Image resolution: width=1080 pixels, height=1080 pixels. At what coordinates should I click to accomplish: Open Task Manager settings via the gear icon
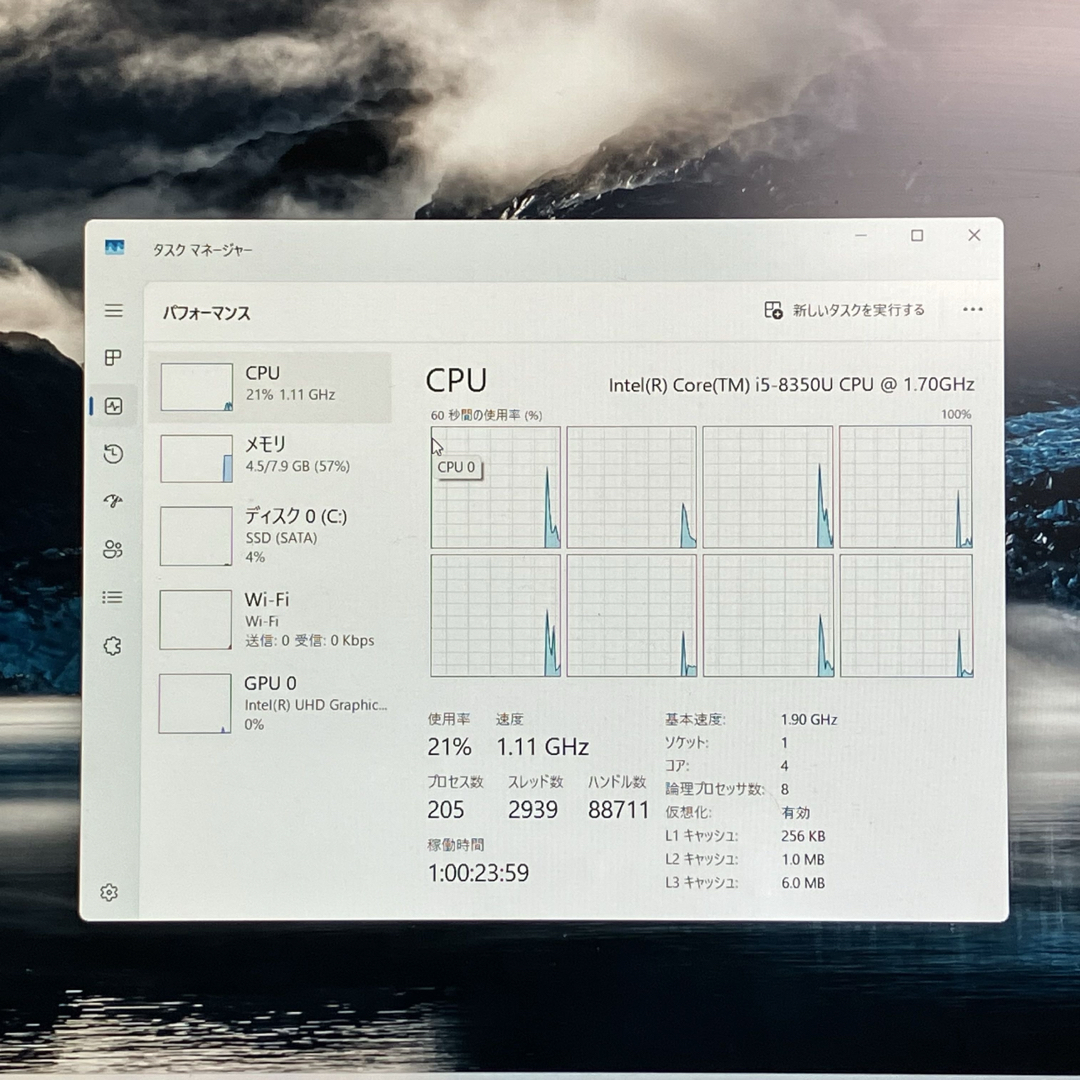coord(109,893)
